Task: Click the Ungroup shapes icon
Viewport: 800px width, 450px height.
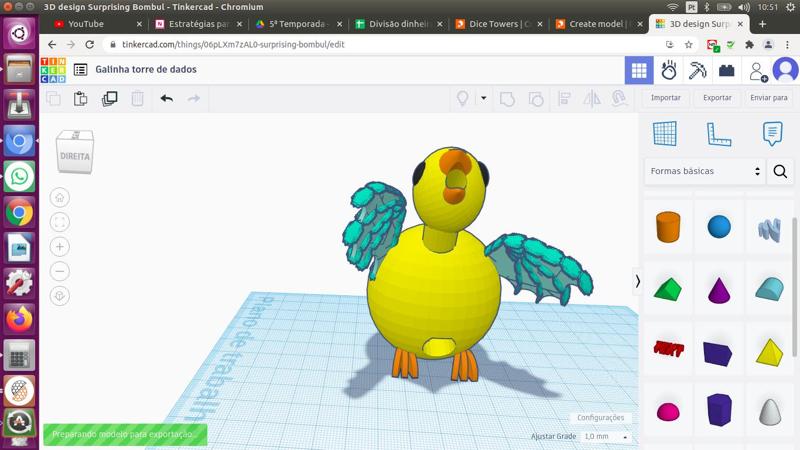Action: 536,98
